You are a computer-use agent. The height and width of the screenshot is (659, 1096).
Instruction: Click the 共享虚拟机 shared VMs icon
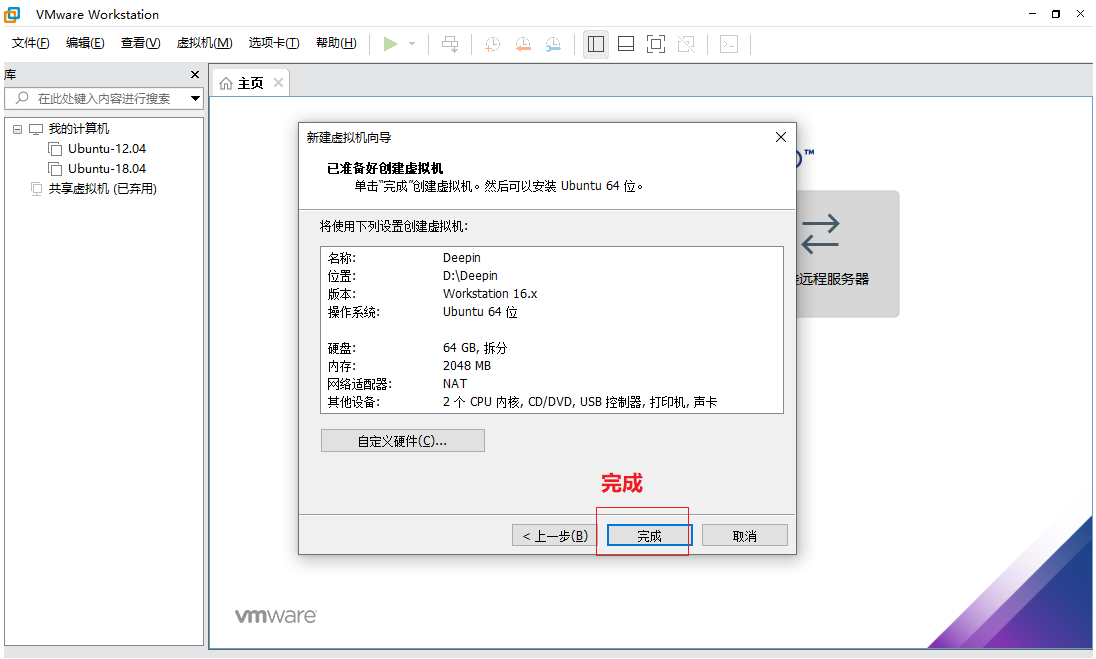point(36,189)
